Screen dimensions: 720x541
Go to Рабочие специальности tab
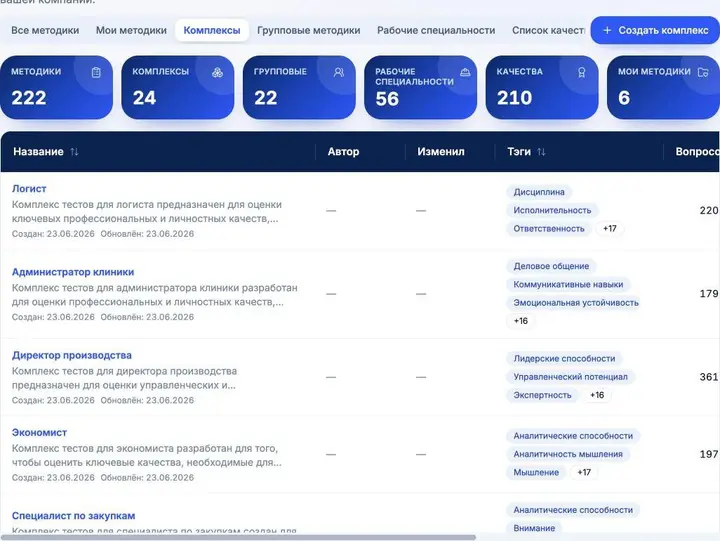click(x=436, y=30)
